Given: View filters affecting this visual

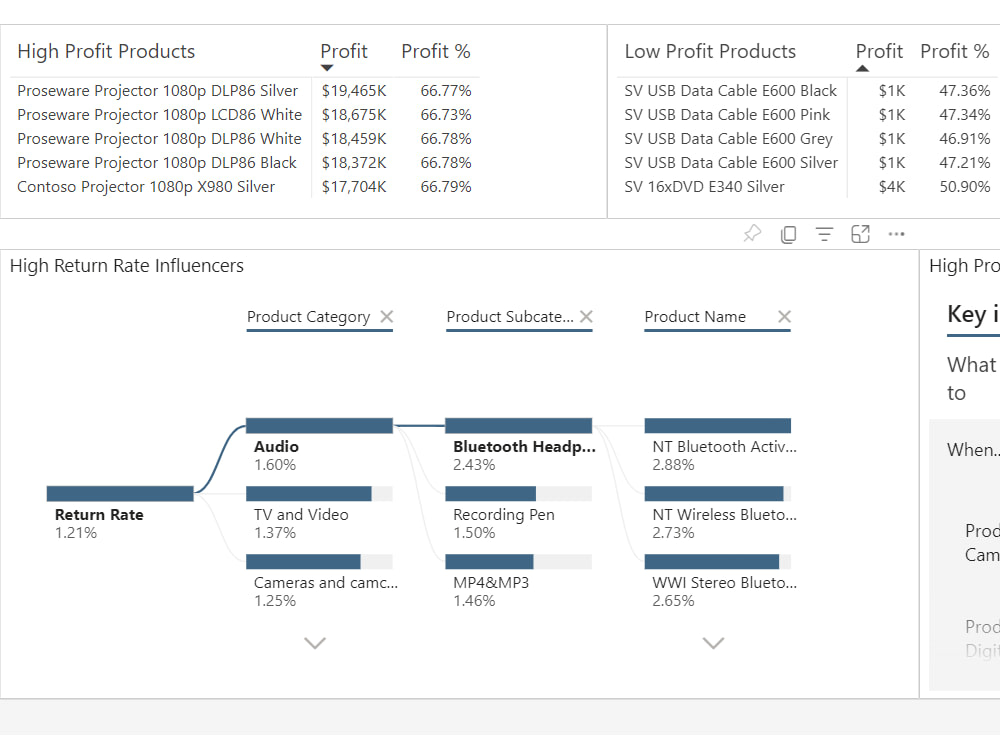Looking at the screenshot, I should (x=824, y=233).
